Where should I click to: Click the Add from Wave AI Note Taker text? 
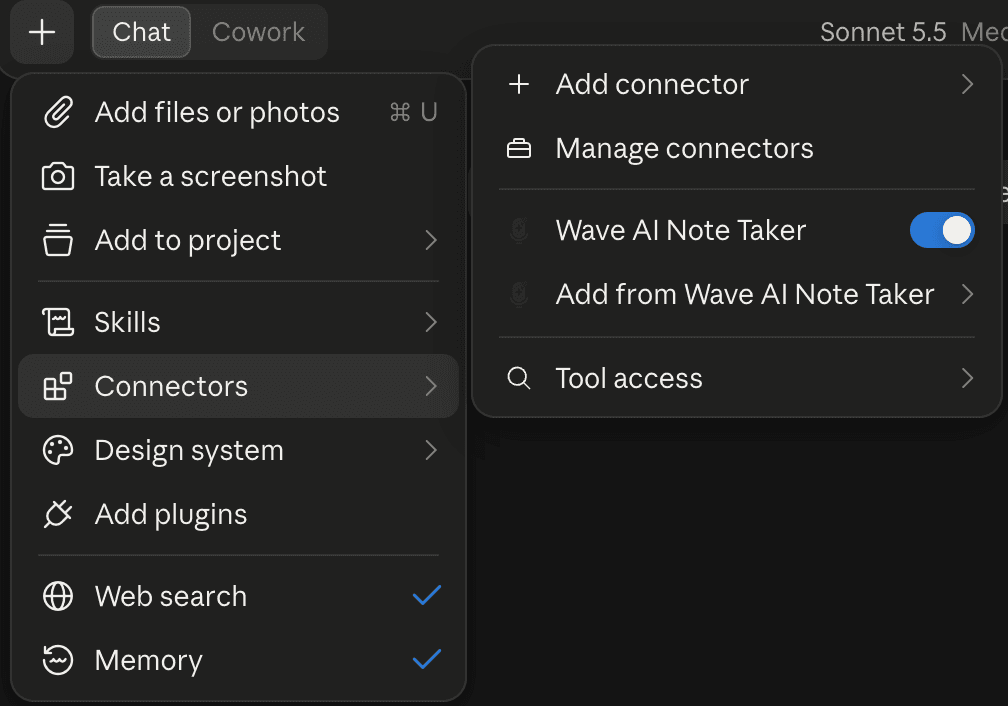[x=744, y=294]
